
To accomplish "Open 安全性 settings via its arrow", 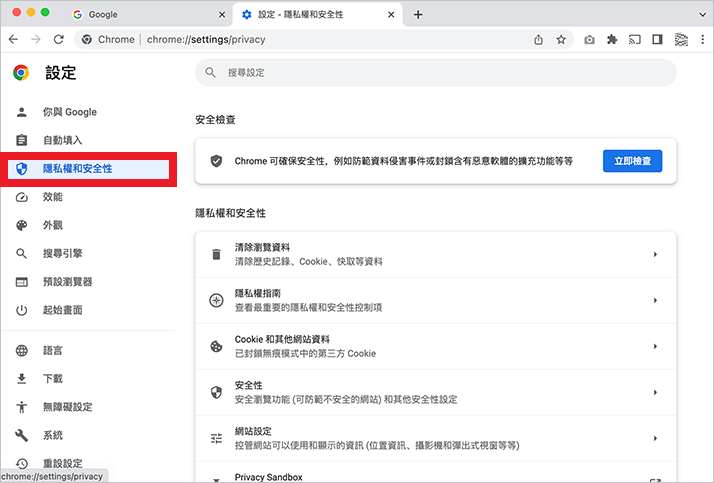I will pyautogui.click(x=655, y=392).
